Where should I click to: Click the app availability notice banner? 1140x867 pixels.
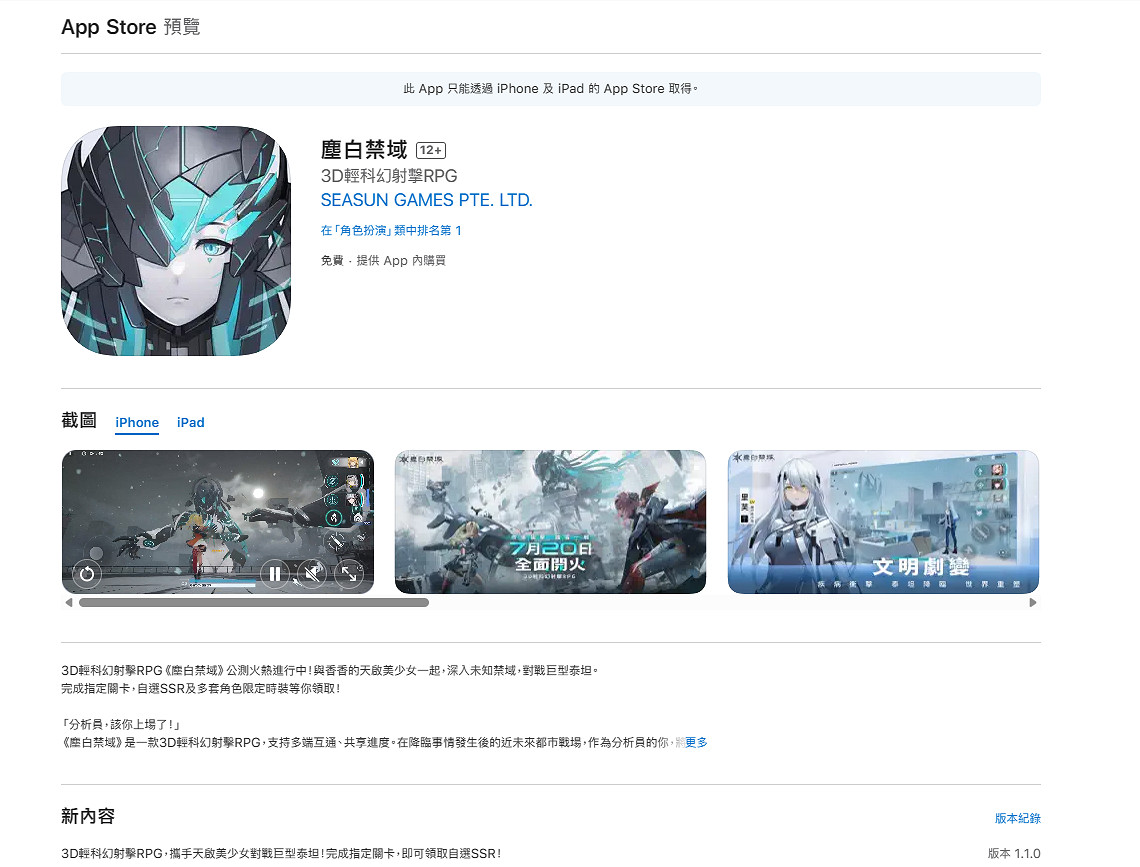click(x=550, y=89)
